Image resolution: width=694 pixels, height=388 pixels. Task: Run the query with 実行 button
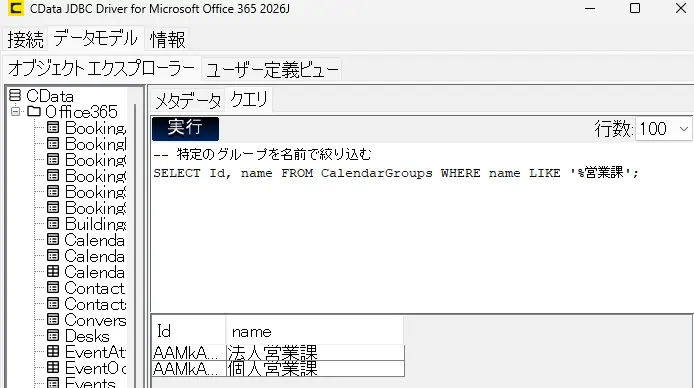[x=185, y=128]
